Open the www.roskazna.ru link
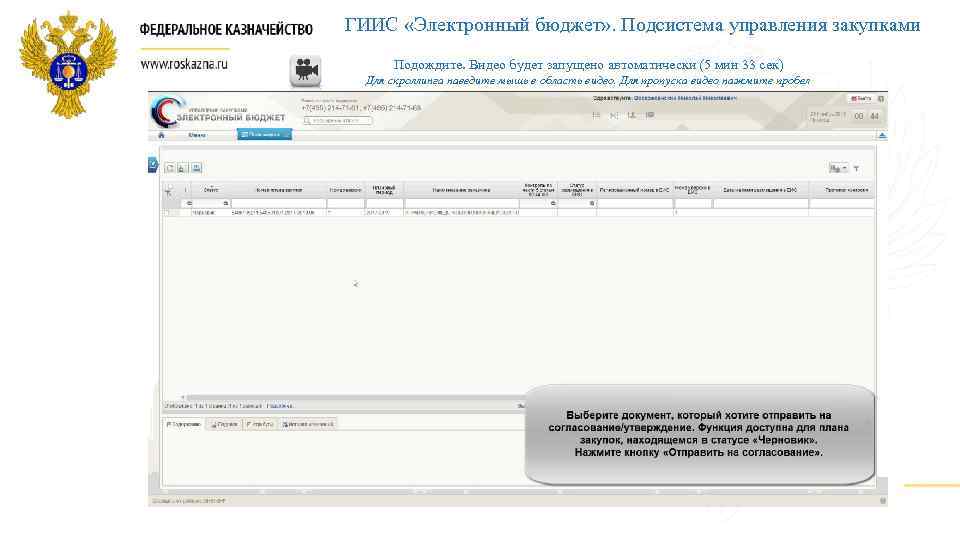The height and width of the screenshot is (540, 960). (x=184, y=64)
